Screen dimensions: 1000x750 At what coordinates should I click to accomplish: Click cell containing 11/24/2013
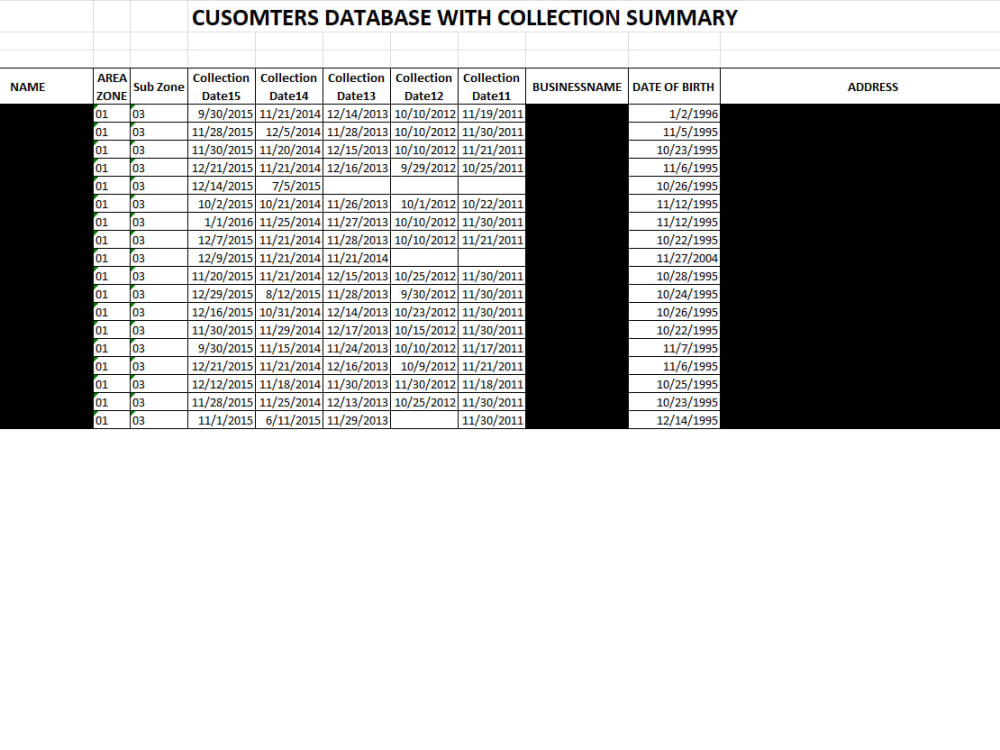357,348
